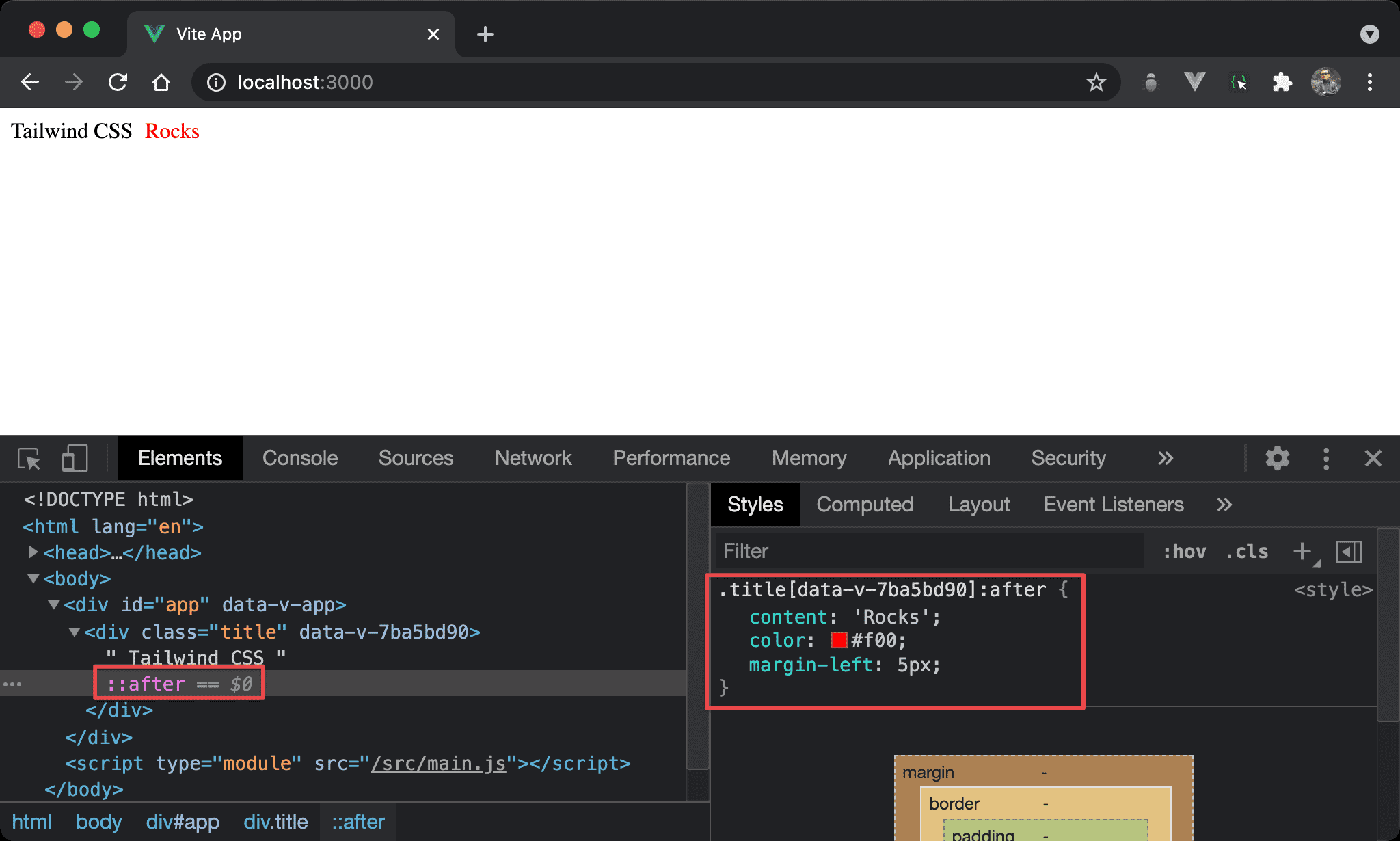
Task: Open DevTools settings gear
Action: pyautogui.click(x=1277, y=458)
